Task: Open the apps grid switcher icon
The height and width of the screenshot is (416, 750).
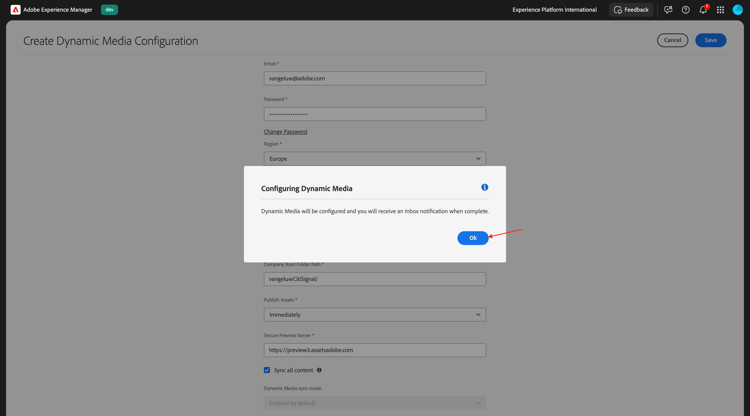Action: (720, 10)
